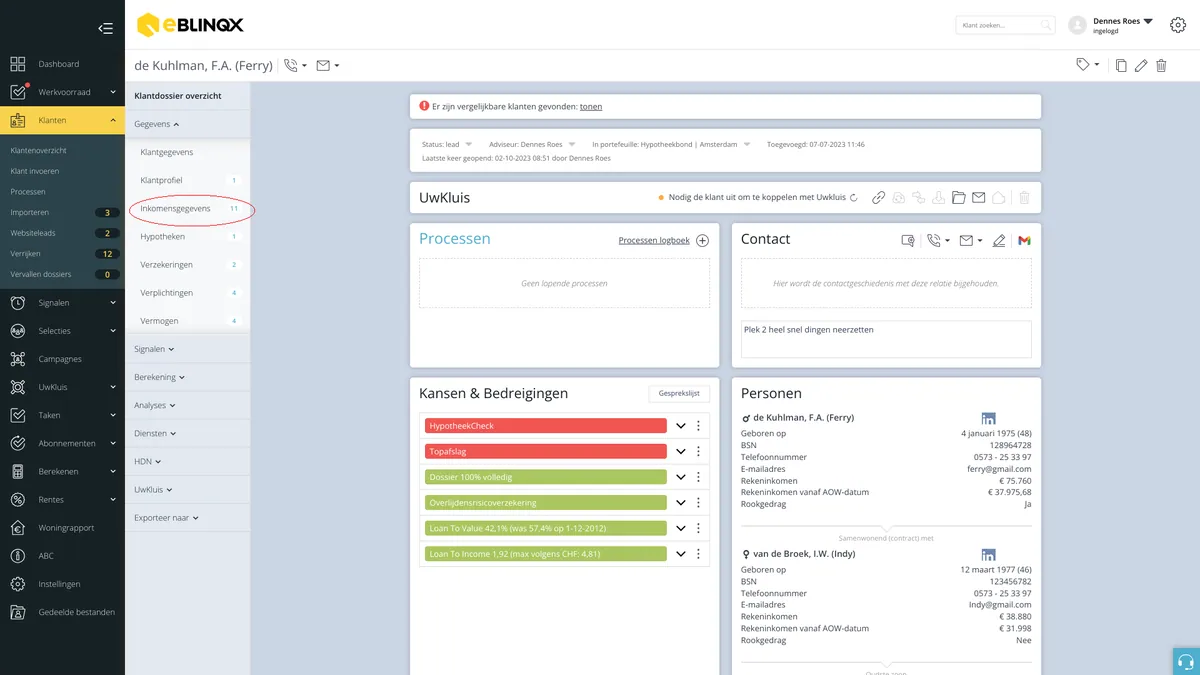The image size is (1200, 675).
Task: Open the mail dropdown in Contact panel
Action: pyautogui.click(x=970, y=240)
